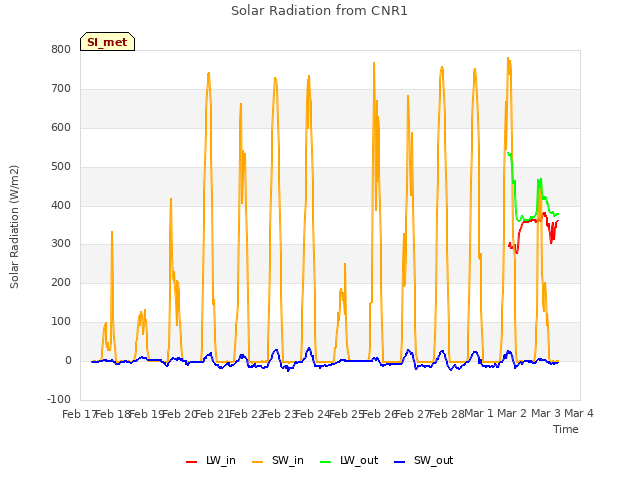Click the Feb 17 x-axis label

coord(79,414)
